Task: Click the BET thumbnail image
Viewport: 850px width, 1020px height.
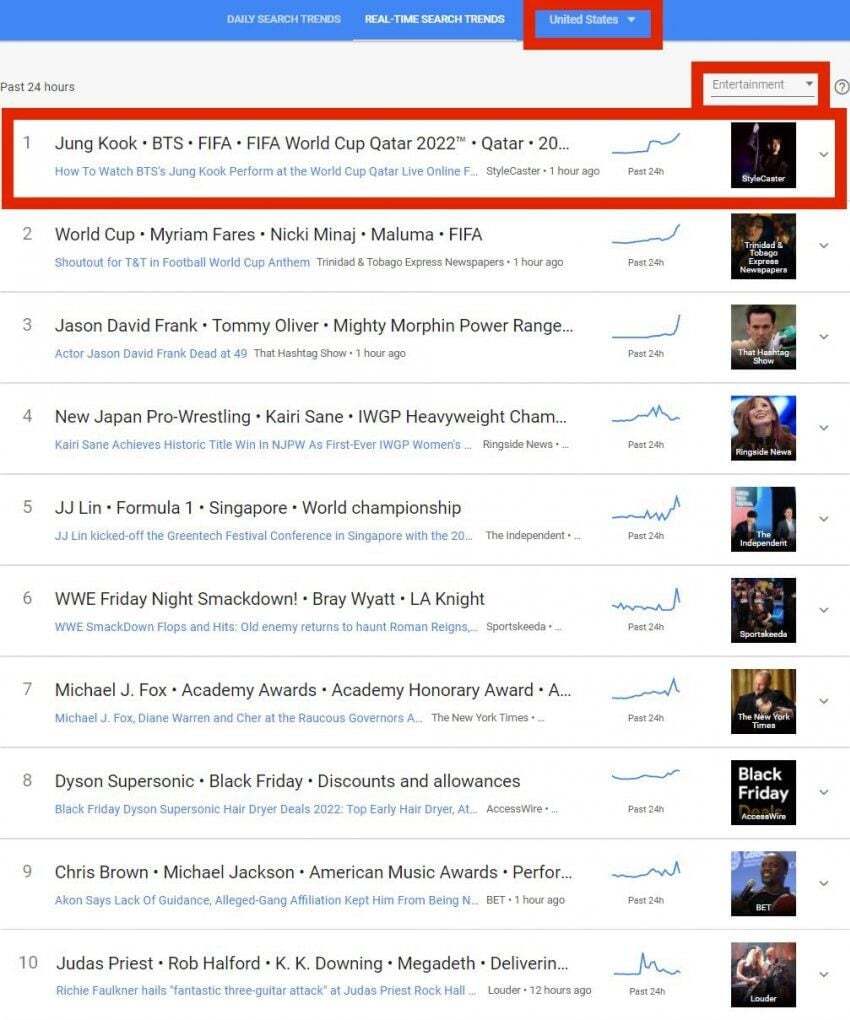Action: 763,883
